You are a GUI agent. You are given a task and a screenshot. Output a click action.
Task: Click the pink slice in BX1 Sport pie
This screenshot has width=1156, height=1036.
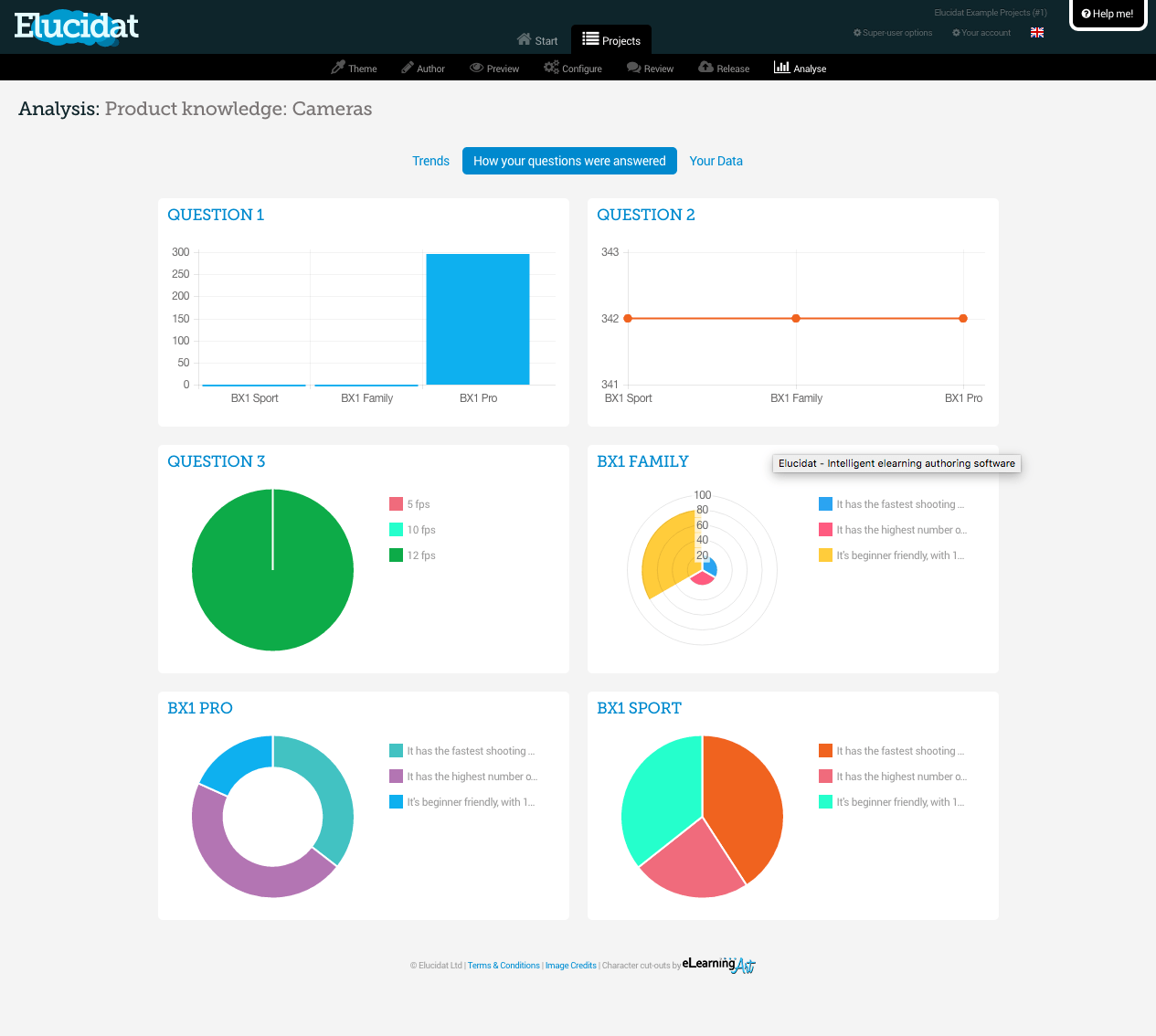tap(696, 863)
